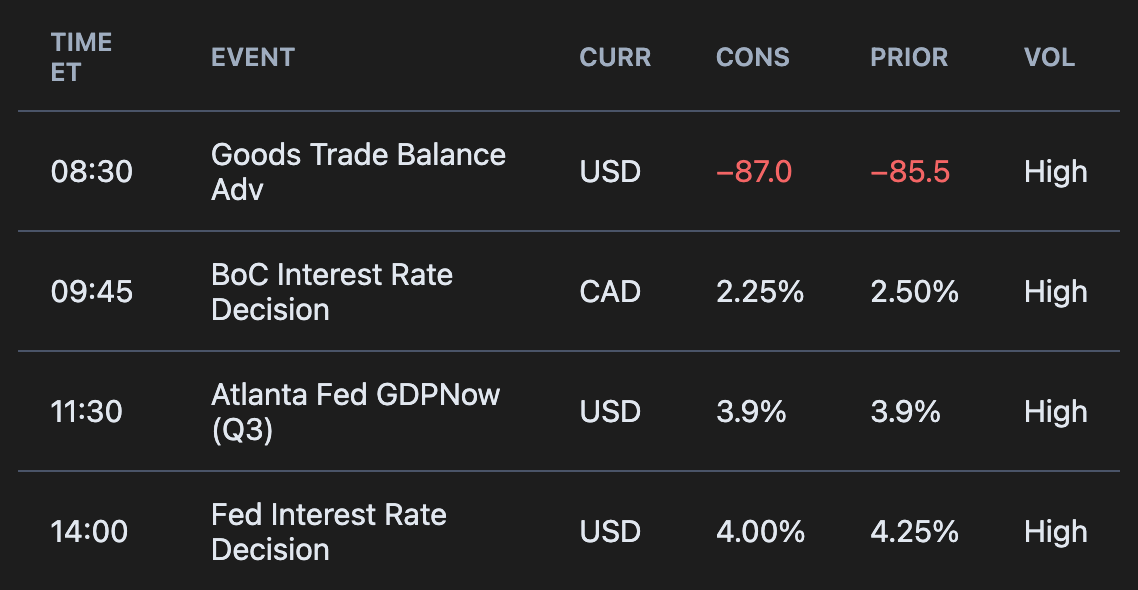
Task: Click the 2.25% consensus value
Action: pos(760,292)
